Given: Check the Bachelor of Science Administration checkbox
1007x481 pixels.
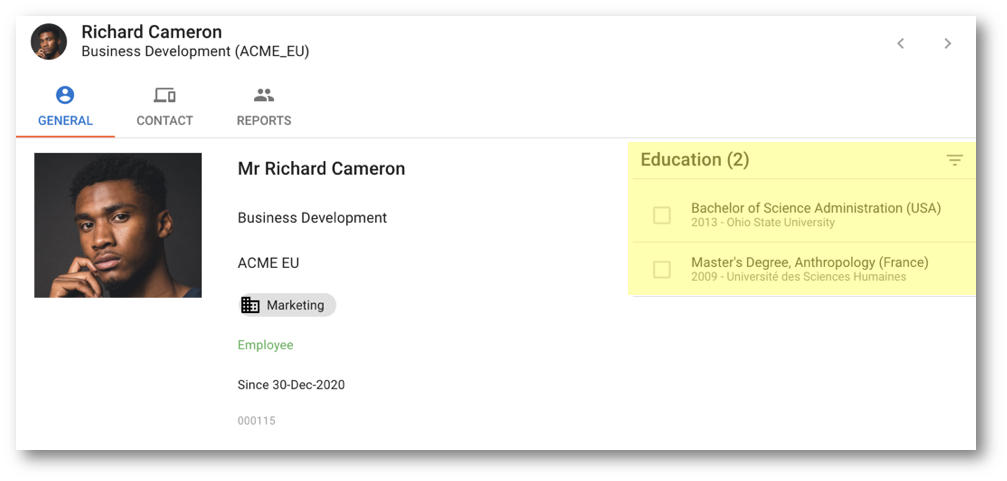Looking at the screenshot, I should click(661, 215).
